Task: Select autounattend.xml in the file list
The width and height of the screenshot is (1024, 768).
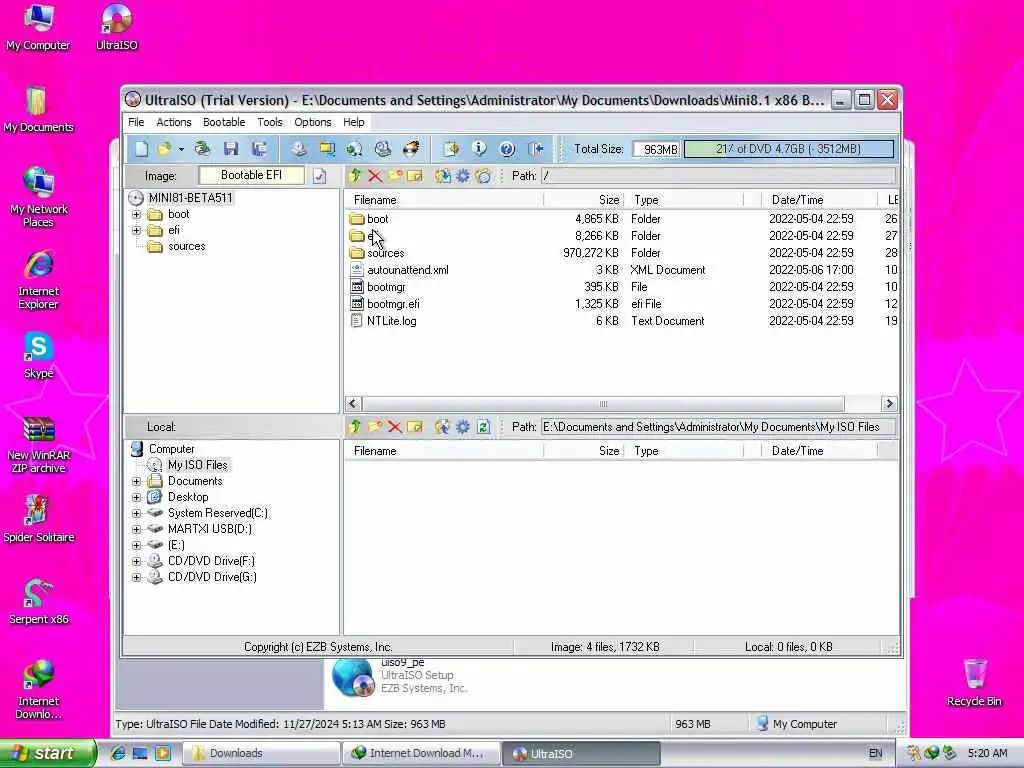Action: pyautogui.click(x=408, y=270)
